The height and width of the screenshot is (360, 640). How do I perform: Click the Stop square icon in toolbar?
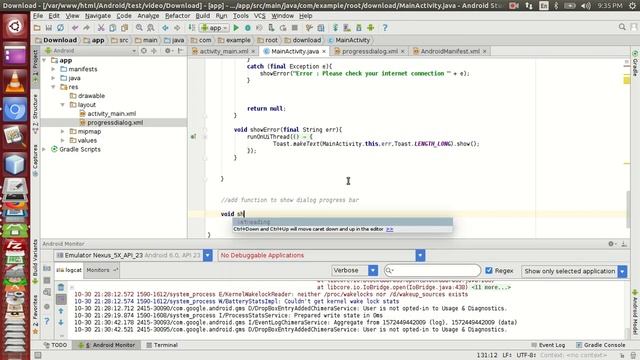pos(295,28)
